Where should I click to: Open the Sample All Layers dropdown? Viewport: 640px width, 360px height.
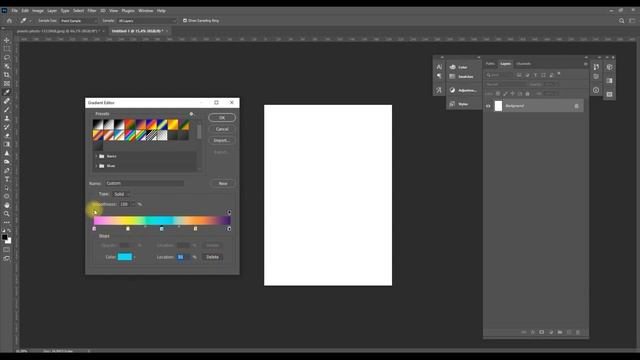point(147,20)
